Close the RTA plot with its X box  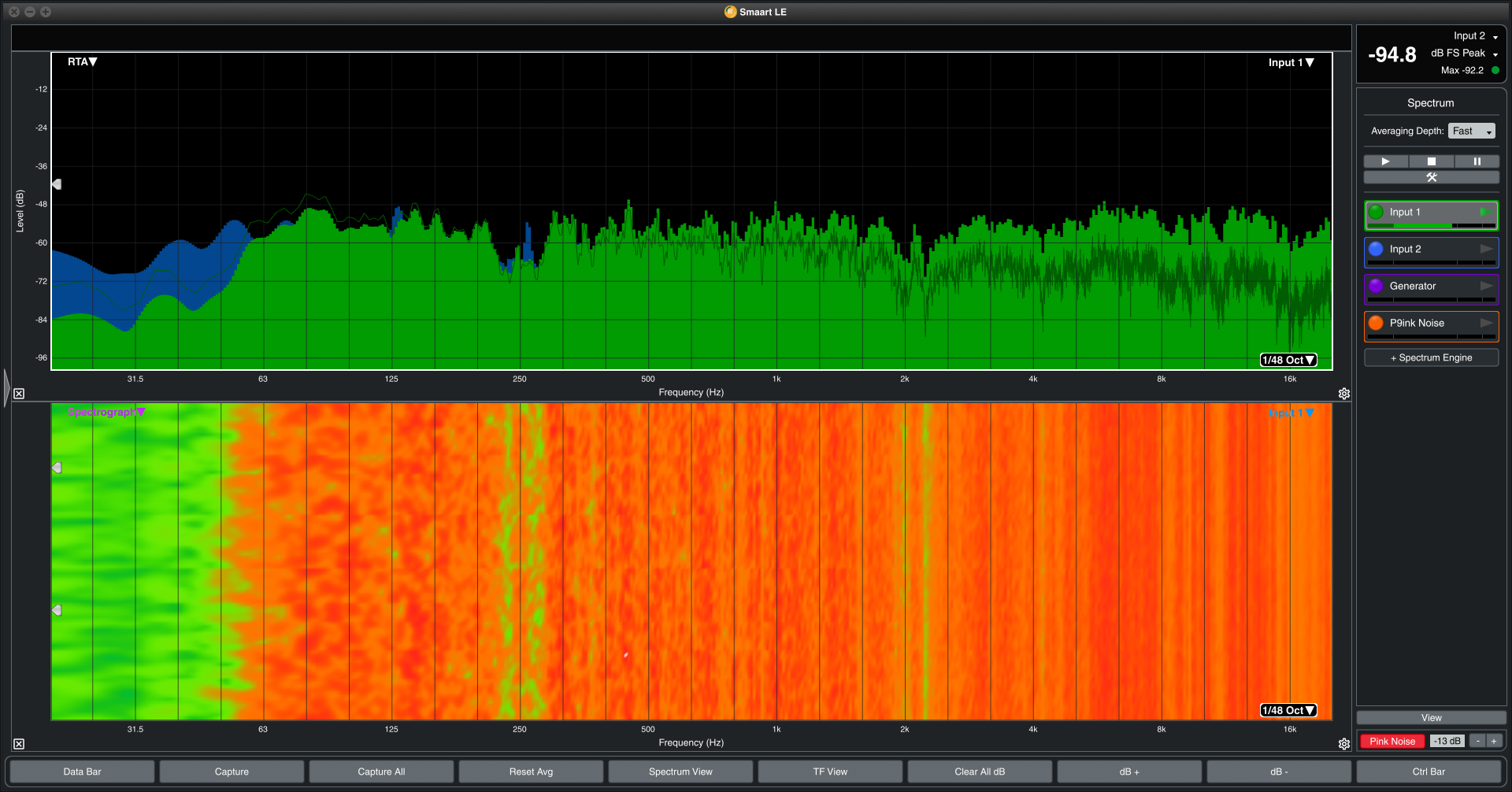point(19,394)
